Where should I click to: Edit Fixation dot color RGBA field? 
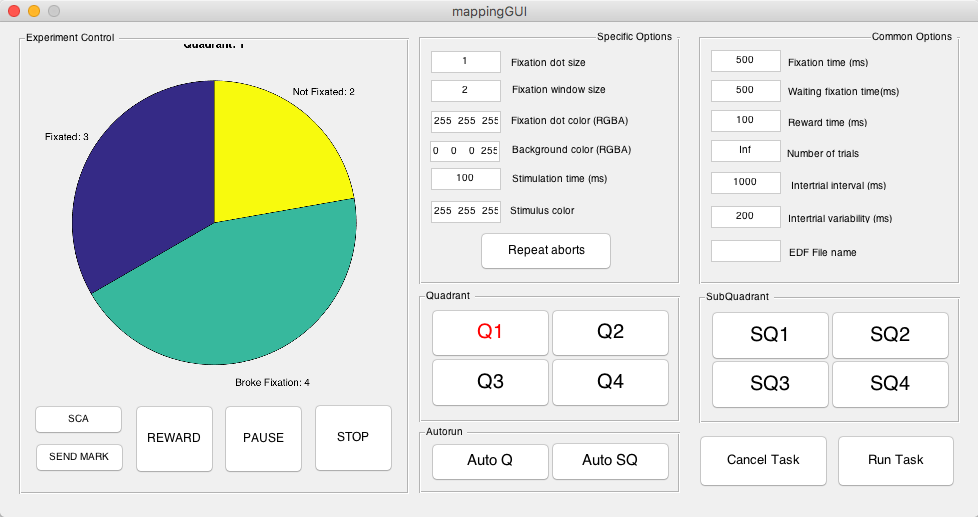pyautogui.click(x=465, y=121)
